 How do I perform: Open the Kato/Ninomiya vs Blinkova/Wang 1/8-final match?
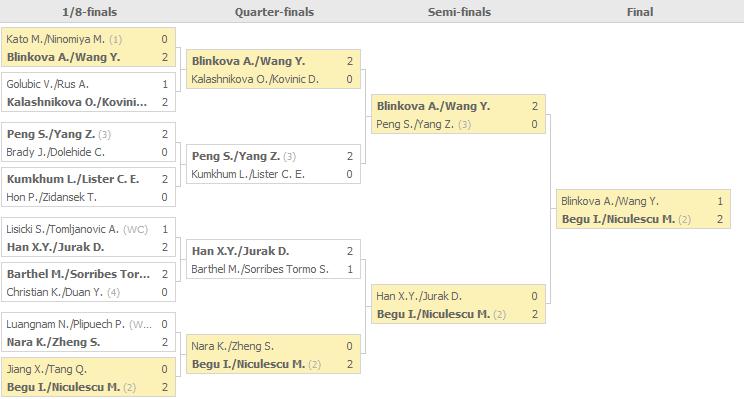coord(89,47)
